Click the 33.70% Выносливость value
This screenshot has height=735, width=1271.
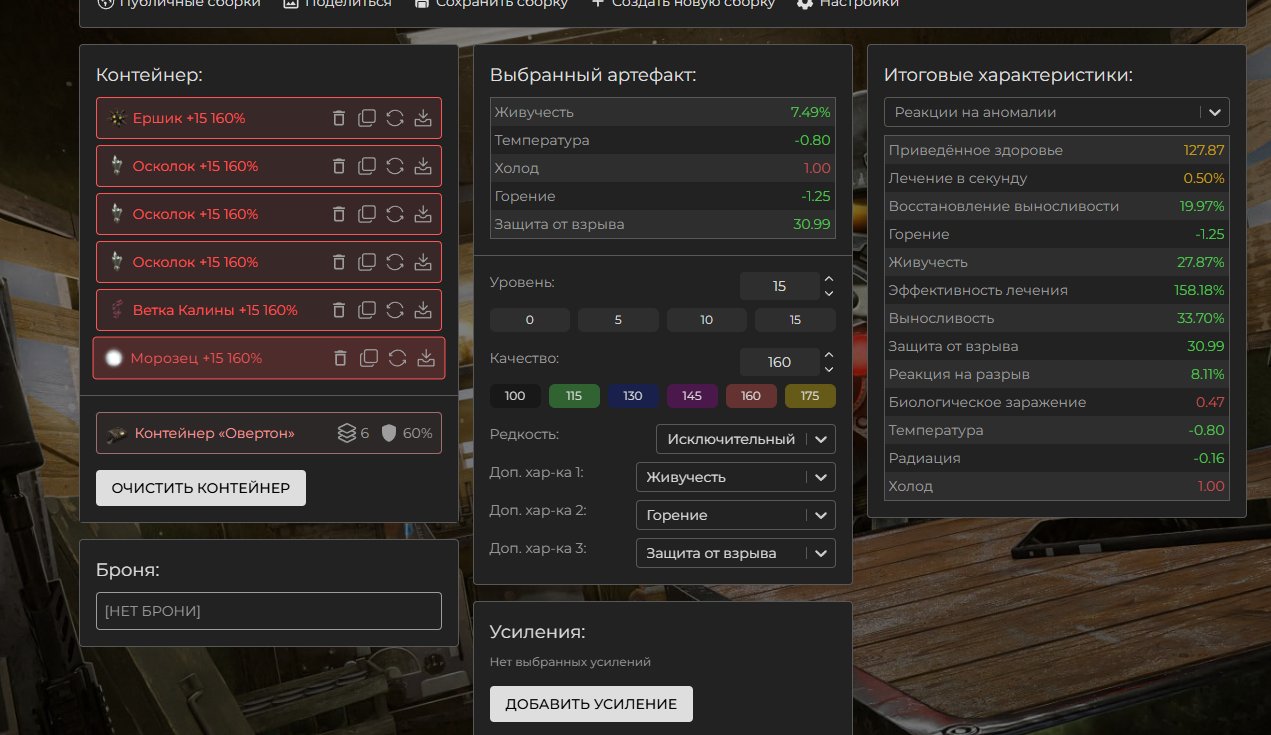click(1201, 318)
